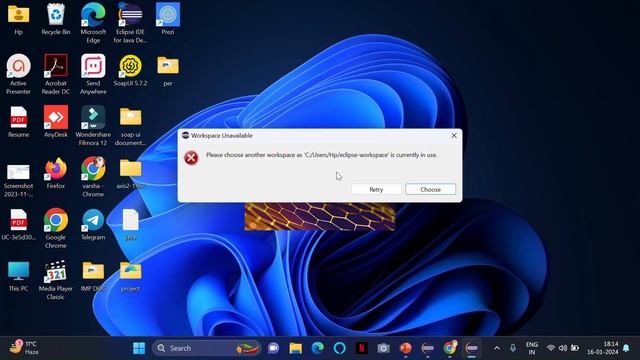Select the Resume PDF file icon
The width and height of the screenshot is (640, 360).
18,122
